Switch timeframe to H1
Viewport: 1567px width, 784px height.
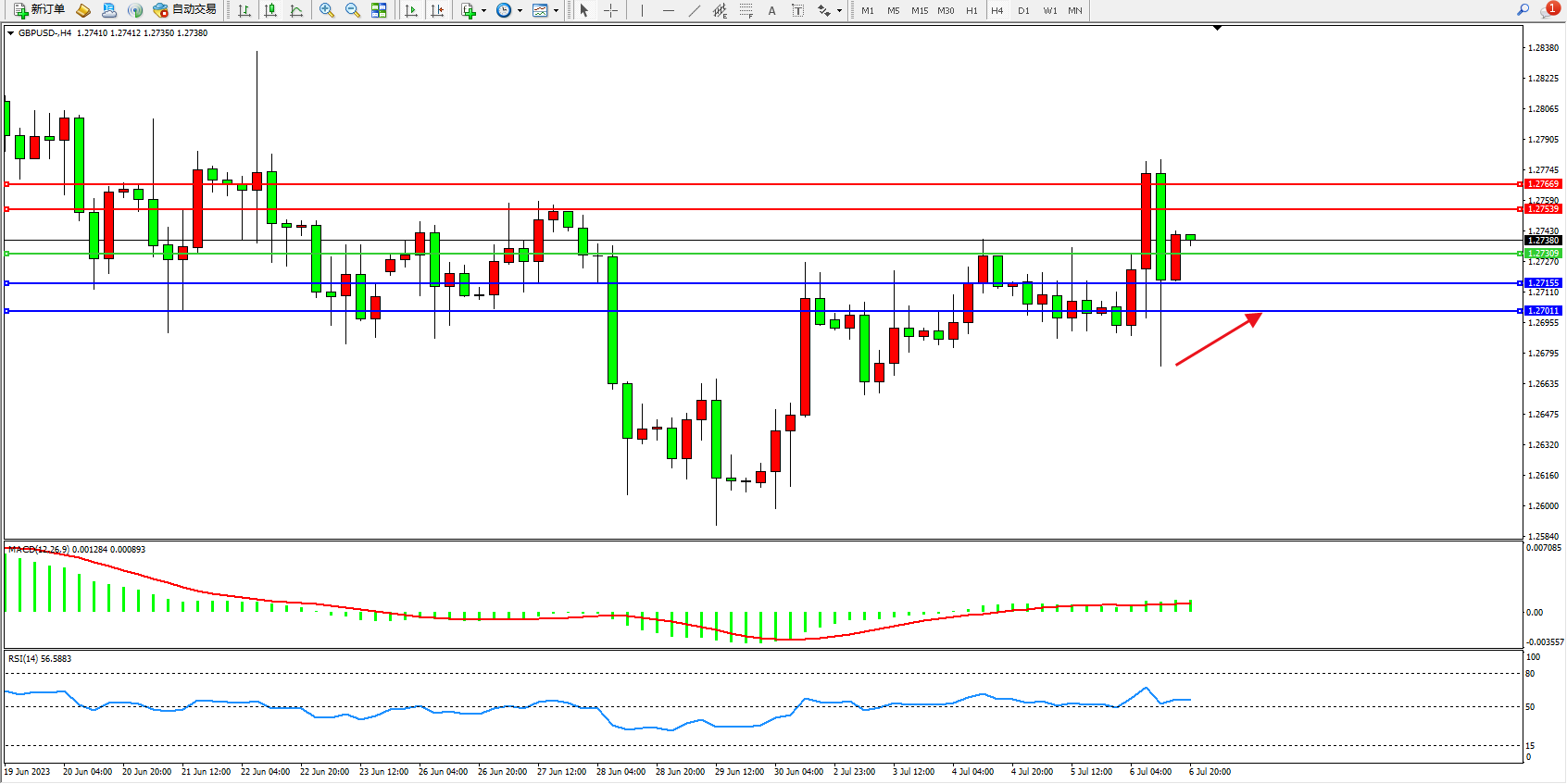972,10
